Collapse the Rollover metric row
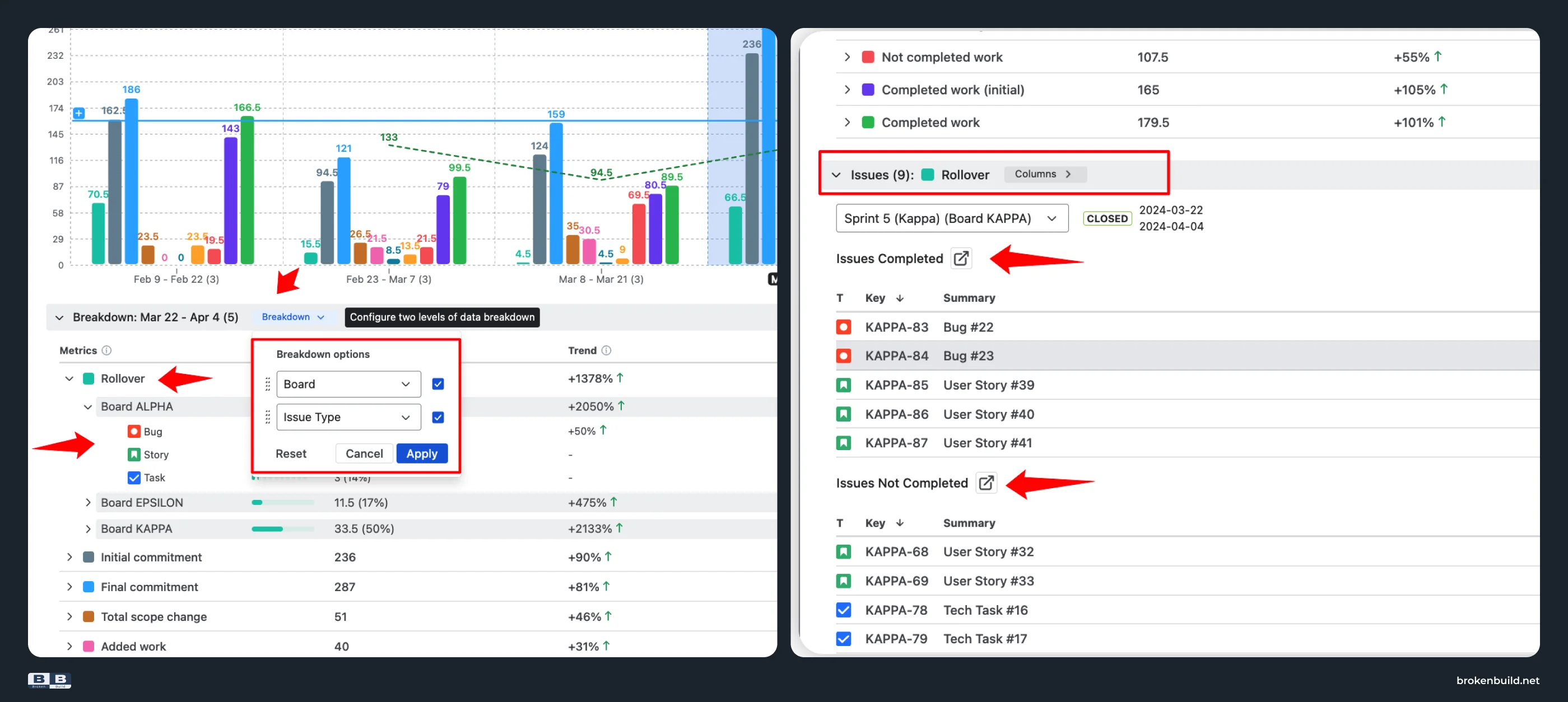Viewport: 1568px width, 702px height. coord(69,378)
